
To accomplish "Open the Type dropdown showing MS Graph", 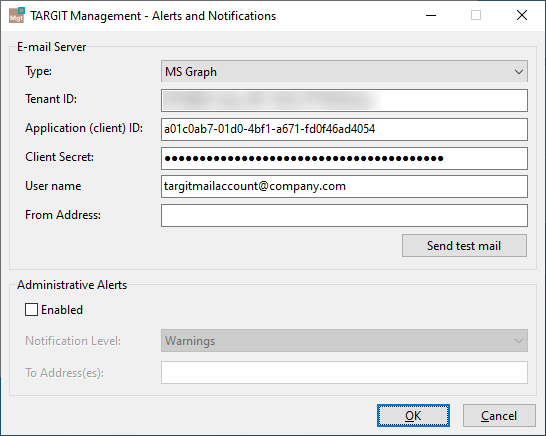I will (344, 71).
